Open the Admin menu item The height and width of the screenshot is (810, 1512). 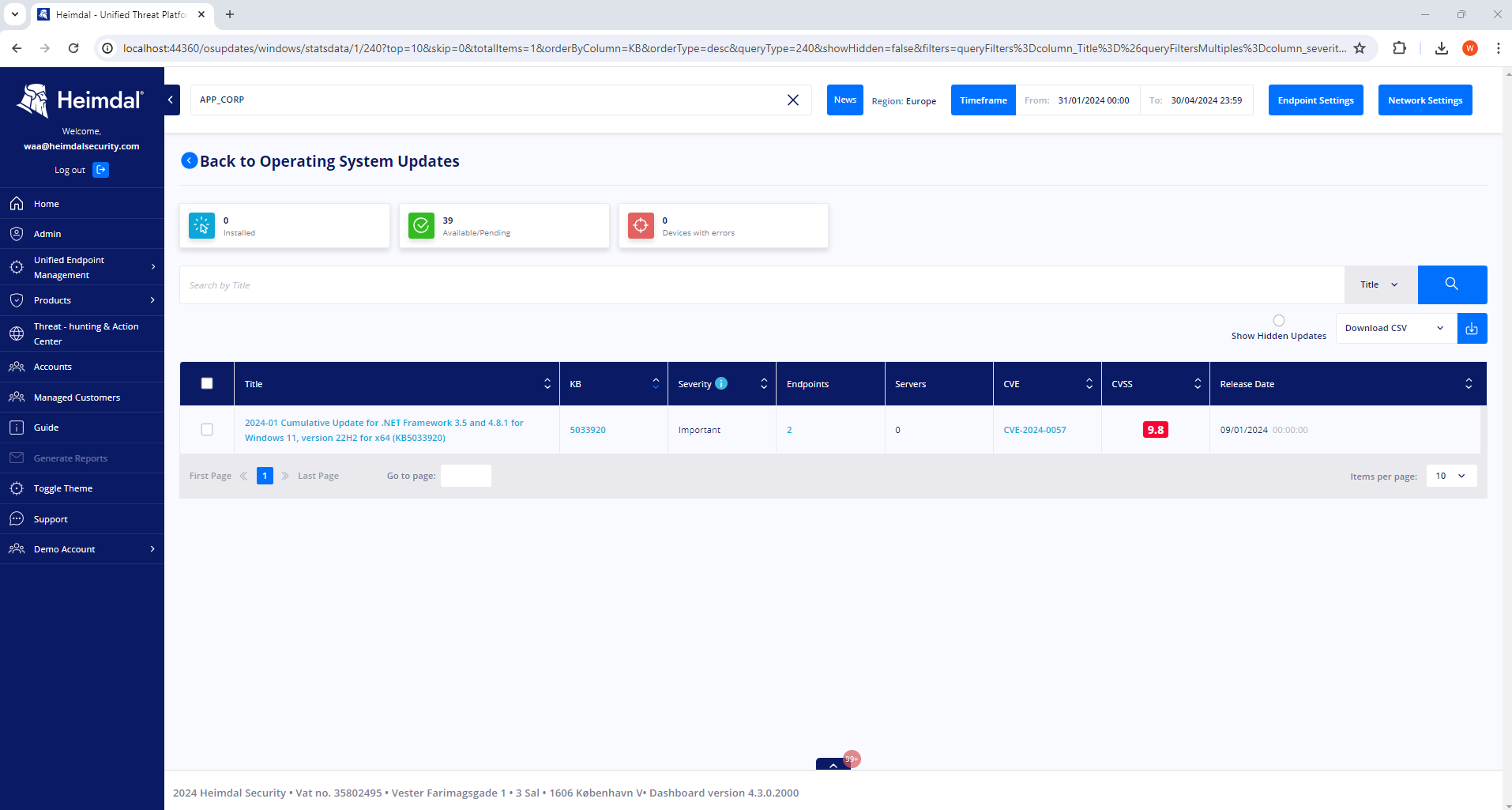82,234
